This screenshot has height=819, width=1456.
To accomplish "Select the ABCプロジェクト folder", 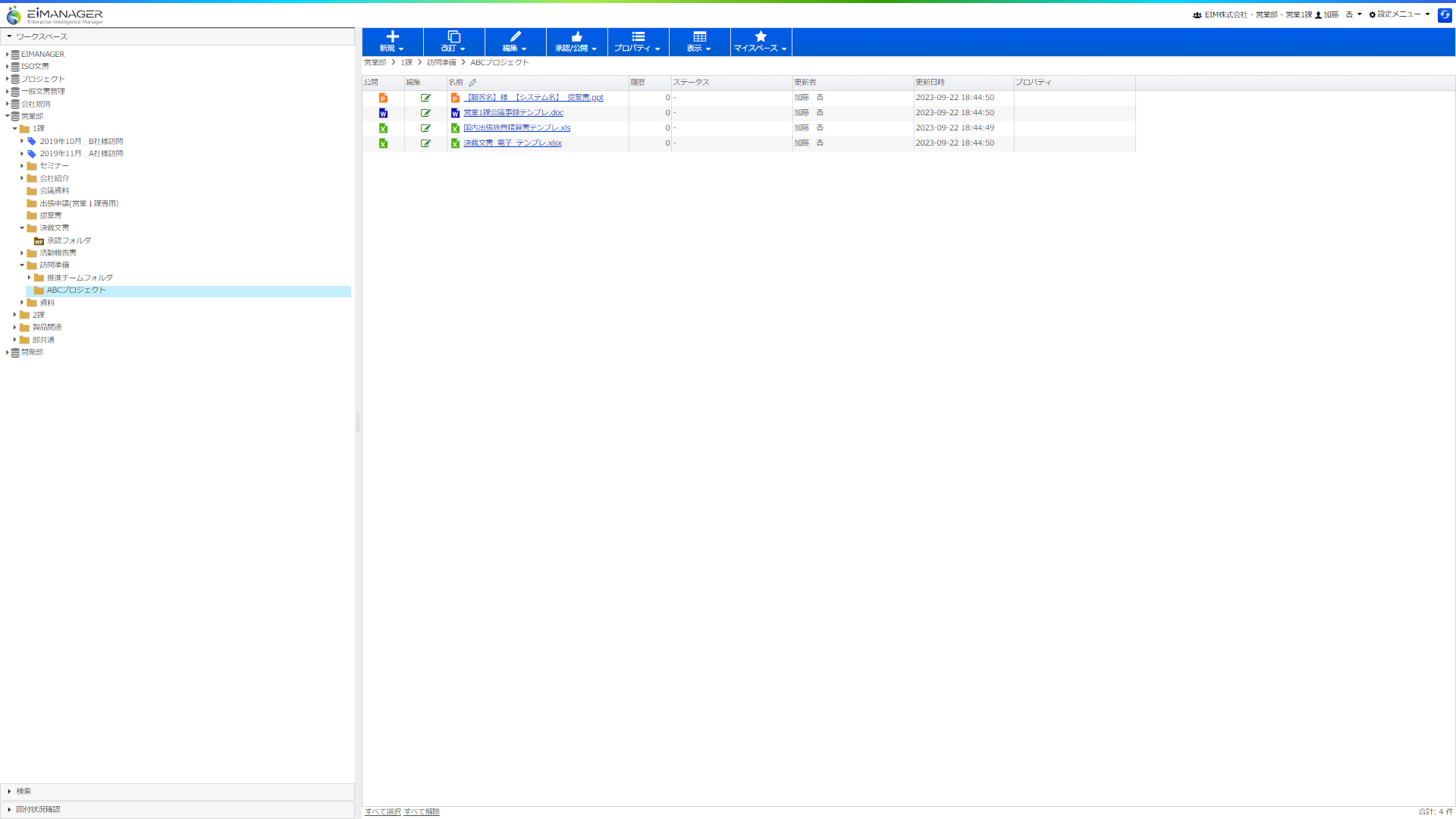I will (76, 290).
